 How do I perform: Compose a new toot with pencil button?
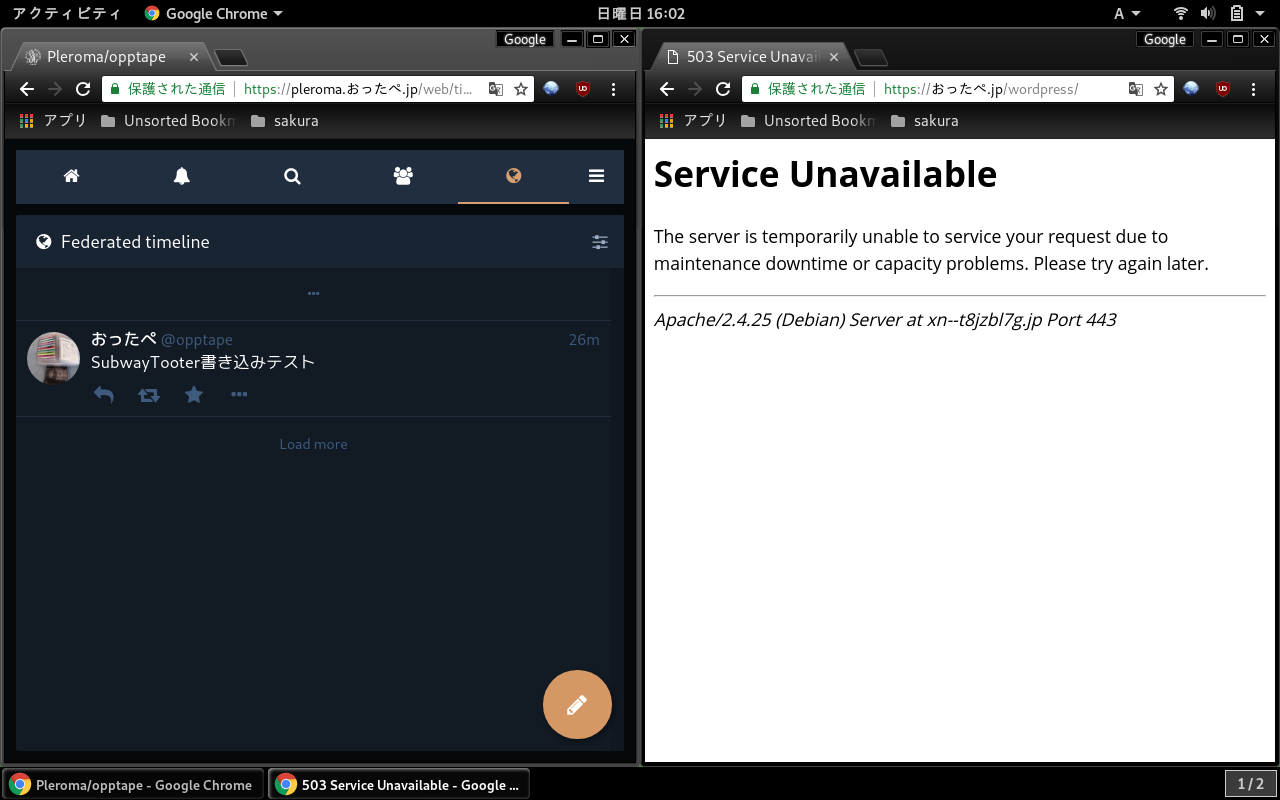click(577, 705)
